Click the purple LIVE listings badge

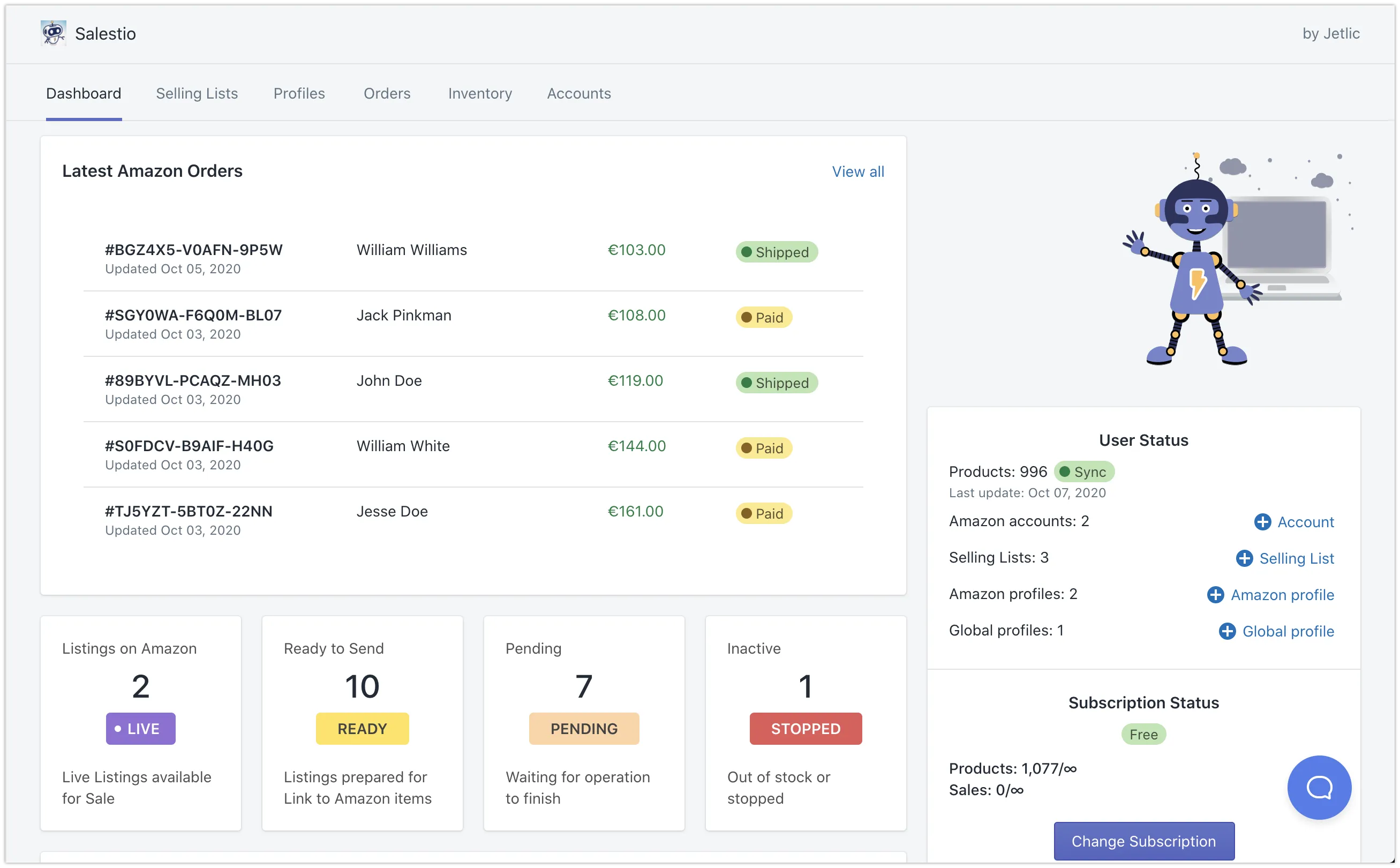click(x=140, y=729)
